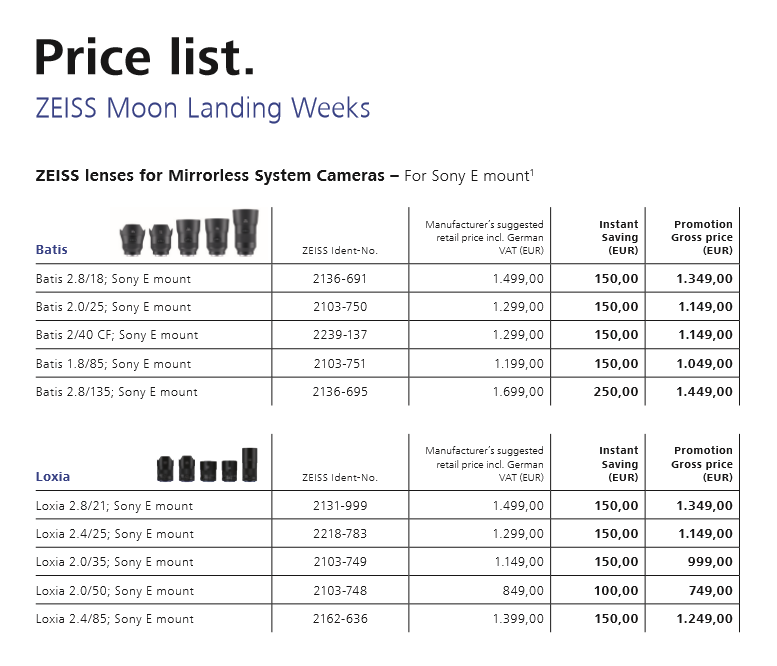Select promotion price 1.449,00 for Batis 2.8/135
Viewport: 777px width, 666px height.
pos(704,392)
